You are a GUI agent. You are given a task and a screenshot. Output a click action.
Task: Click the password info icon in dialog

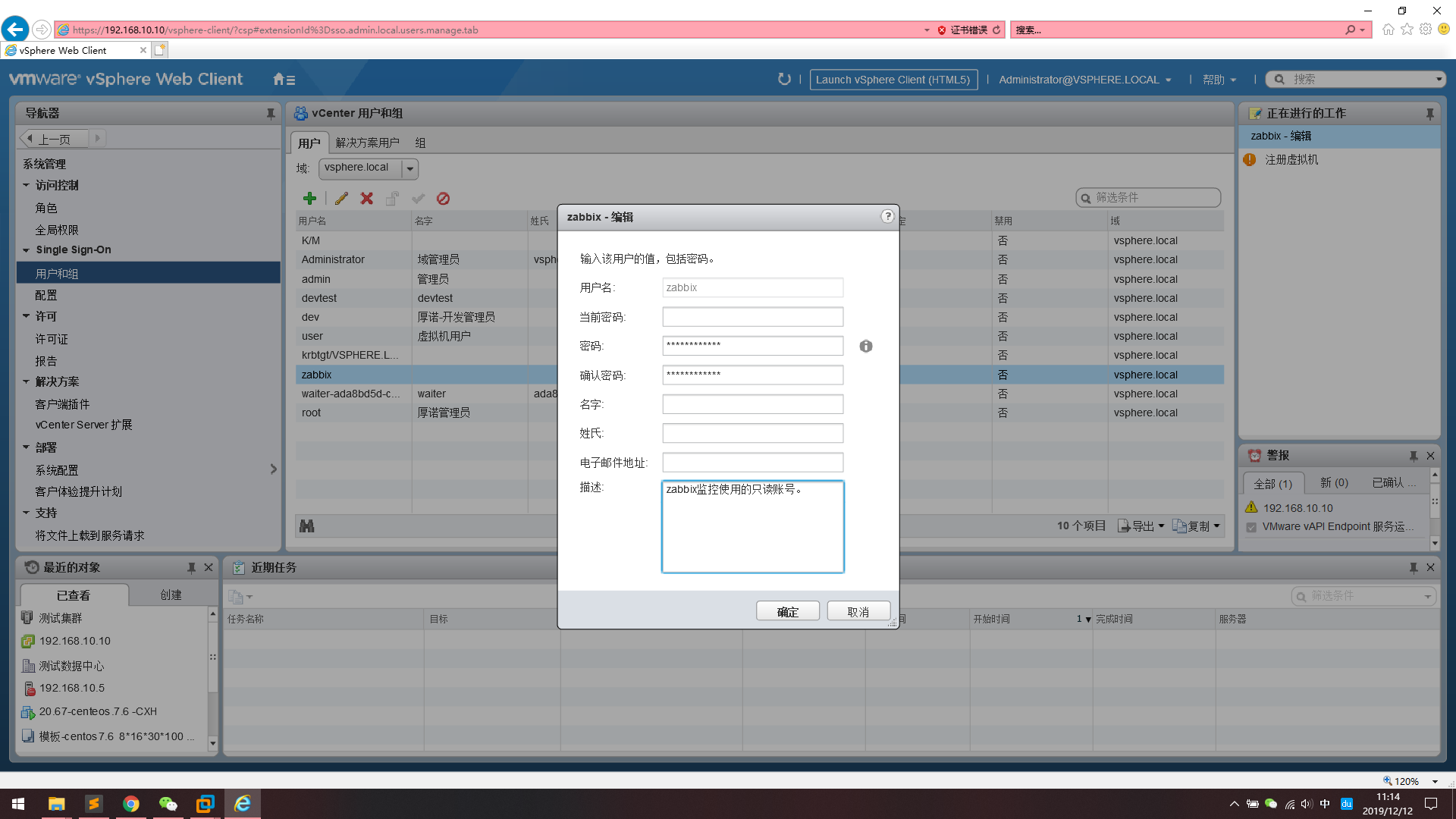click(x=866, y=346)
